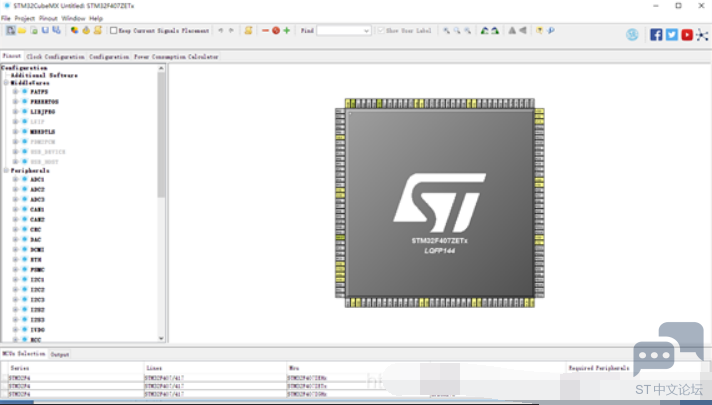Select the I2S2 peripheral item
Screen dimensions: 712x405
37,310
